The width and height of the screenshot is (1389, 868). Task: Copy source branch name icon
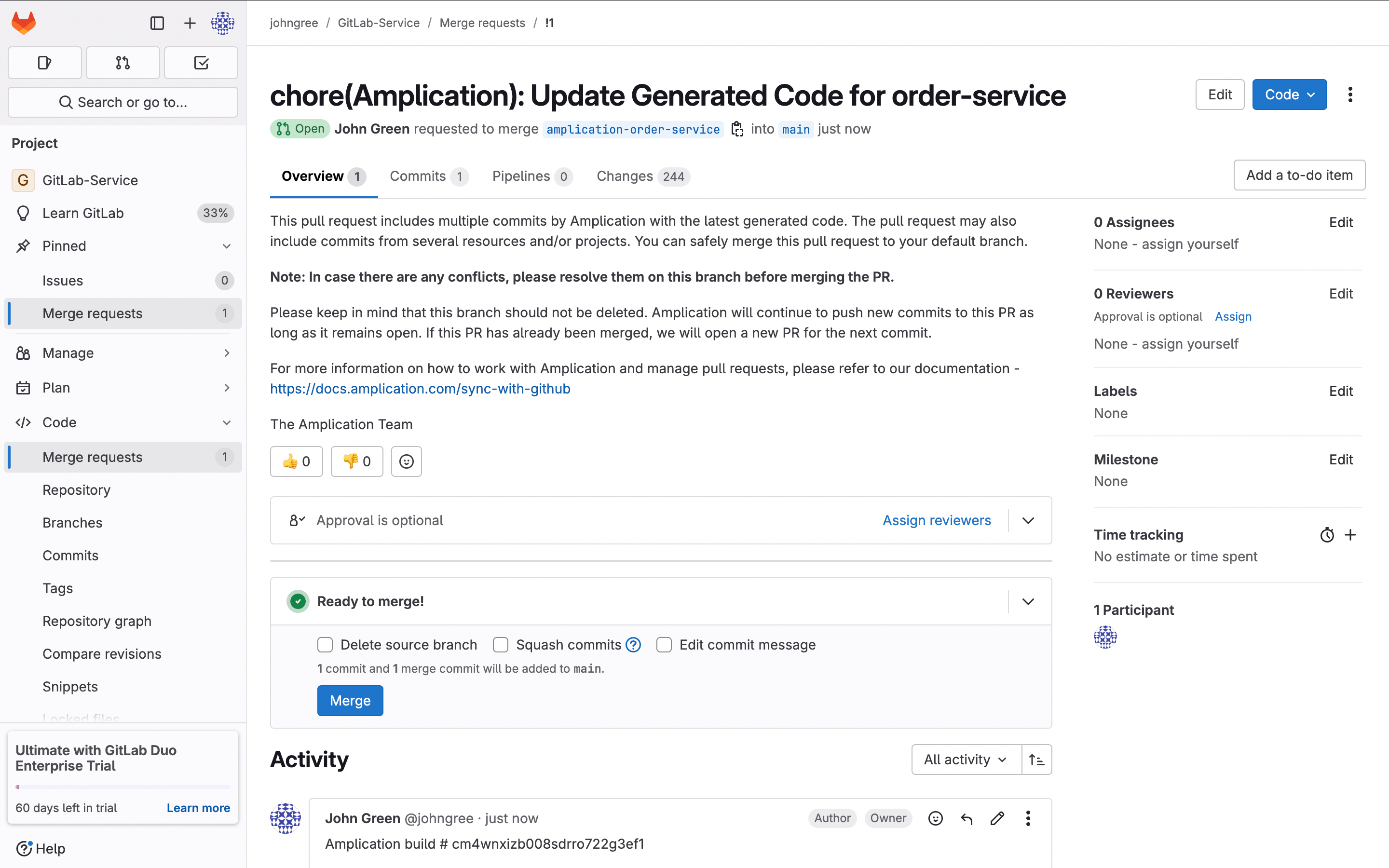tap(737, 129)
